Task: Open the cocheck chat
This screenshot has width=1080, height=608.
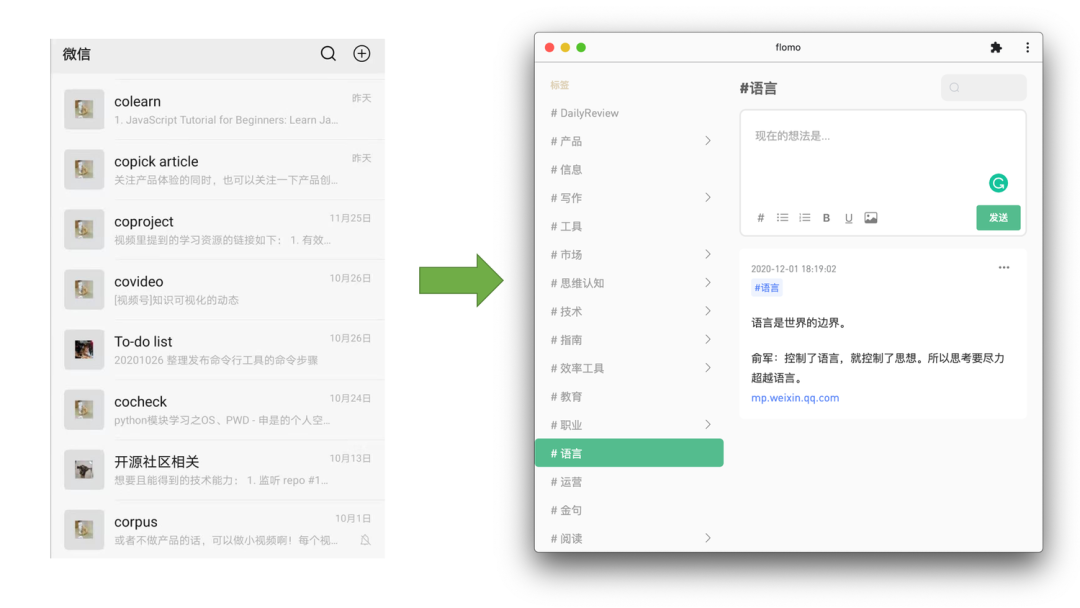Action: (x=218, y=409)
